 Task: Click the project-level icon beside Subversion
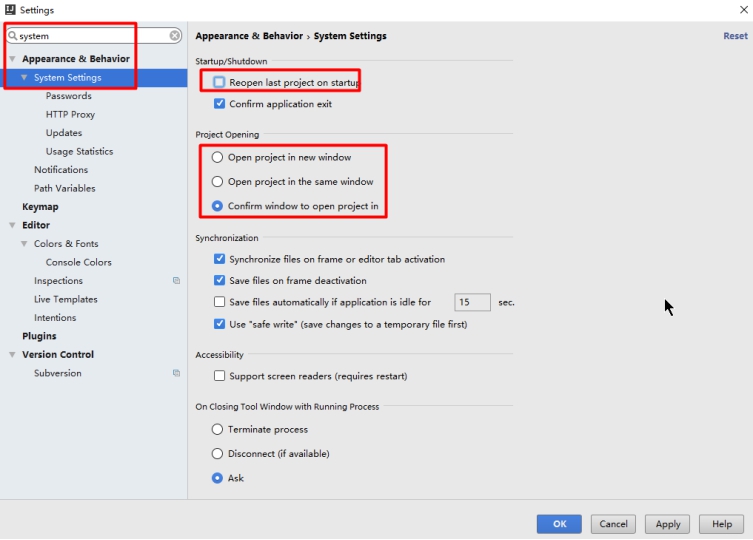coord(176,373)
